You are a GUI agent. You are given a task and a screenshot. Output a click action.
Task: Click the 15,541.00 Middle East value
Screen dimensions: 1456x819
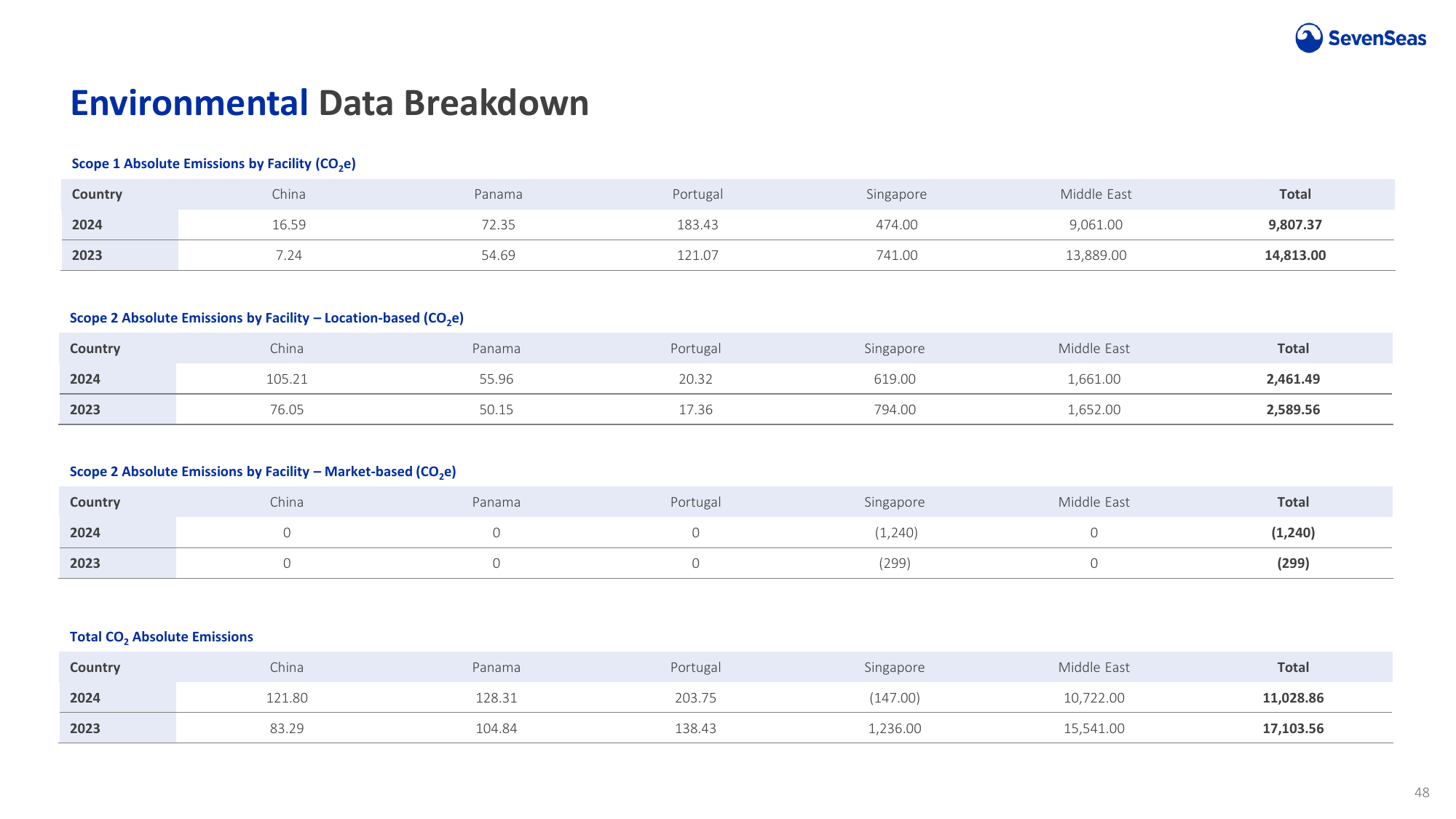pos(1094,729)
